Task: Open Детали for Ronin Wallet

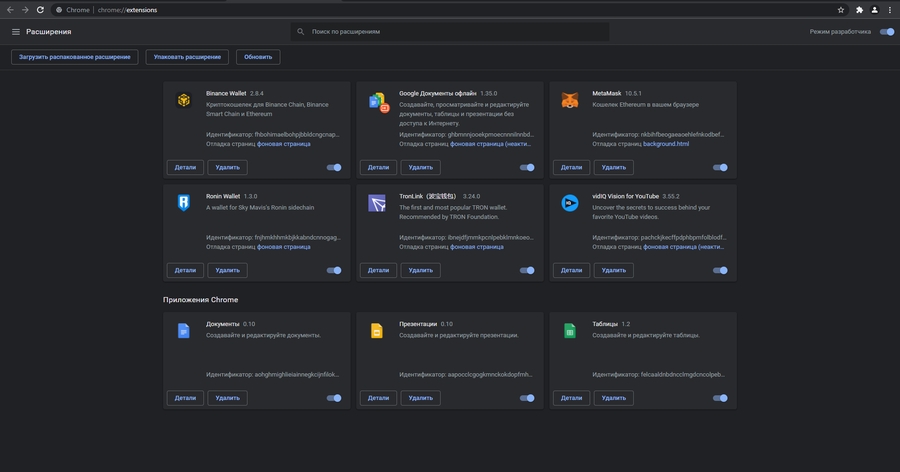Action: (x=185, y=270)
